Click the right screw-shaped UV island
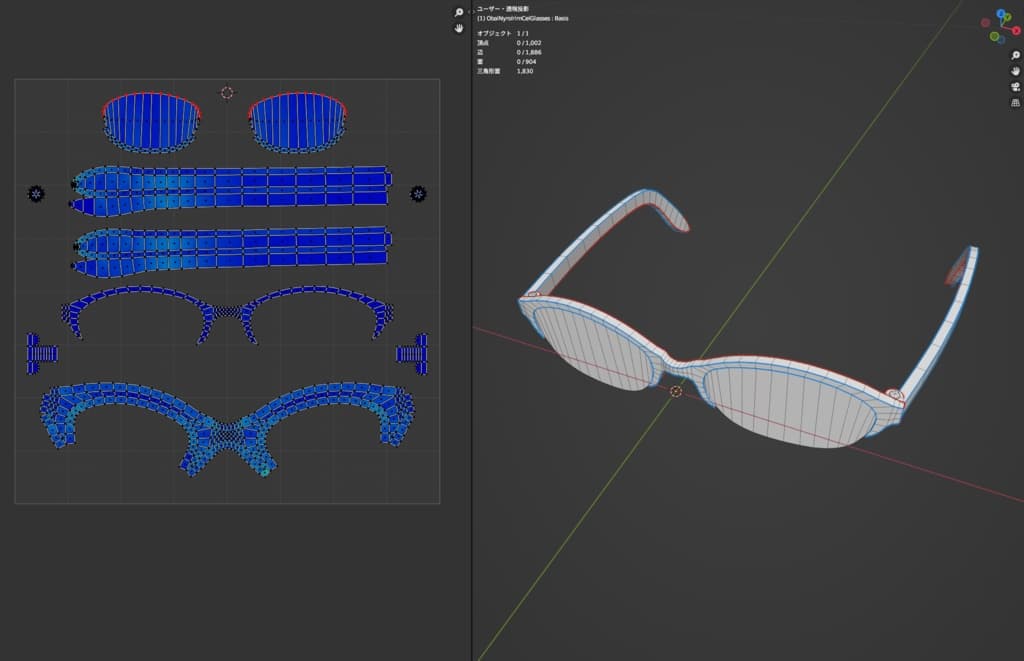The image size is (1024, 661). point(412,353)
